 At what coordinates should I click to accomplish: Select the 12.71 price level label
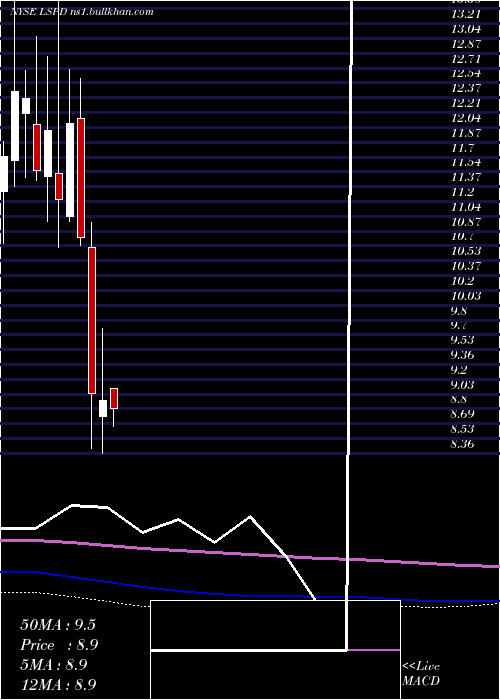tap(466, 58)
